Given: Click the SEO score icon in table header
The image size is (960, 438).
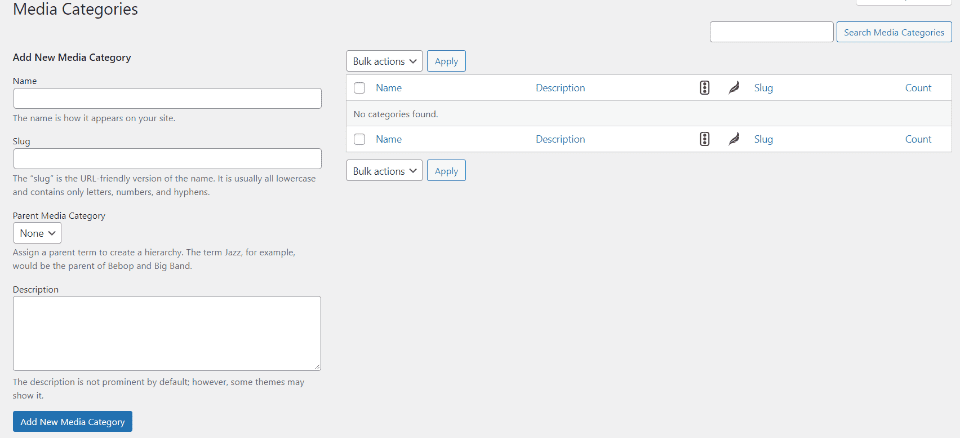Looking at the screenshot, I should point(705,88).
